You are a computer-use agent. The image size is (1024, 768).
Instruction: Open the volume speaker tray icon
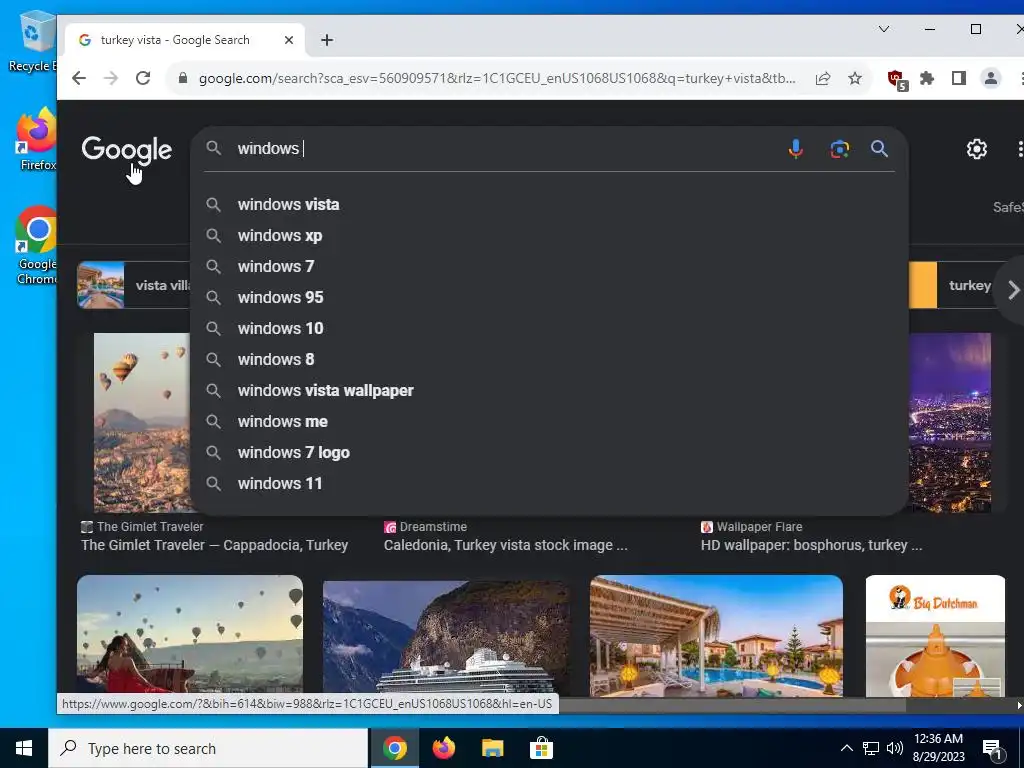click(895, 748)
